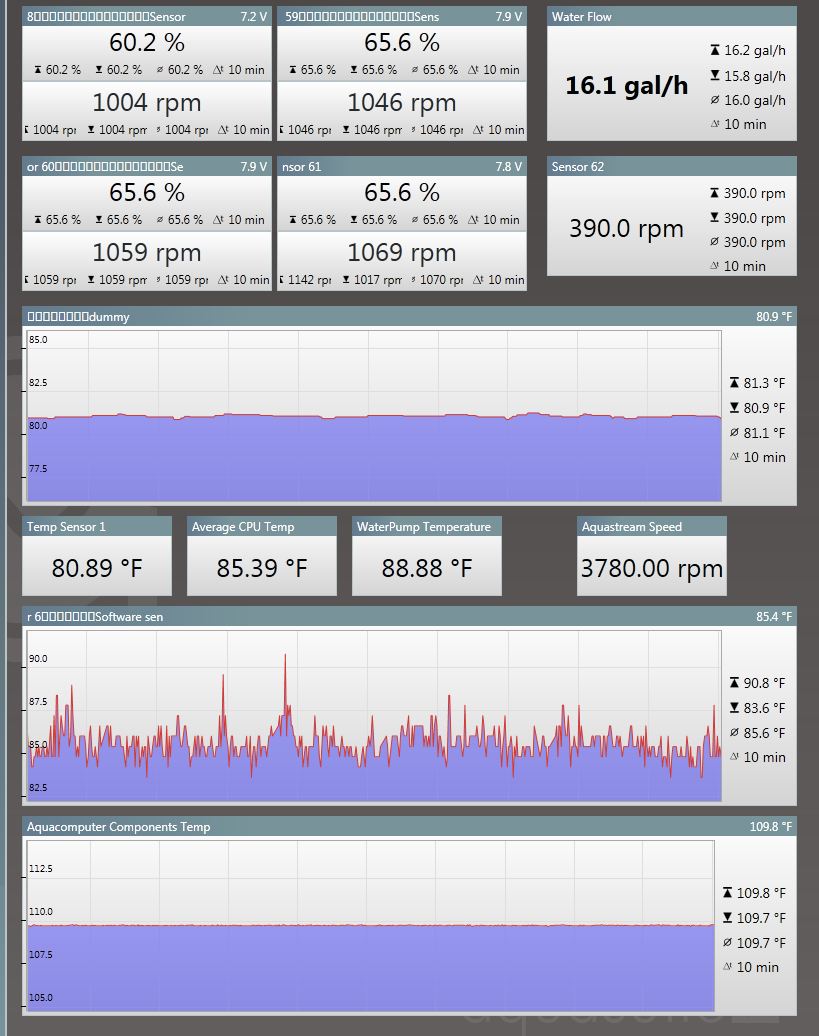Screen dimensions: 819x1036
Task: Click the average icon beside 85.6 °F
Action: coord(734,733)
